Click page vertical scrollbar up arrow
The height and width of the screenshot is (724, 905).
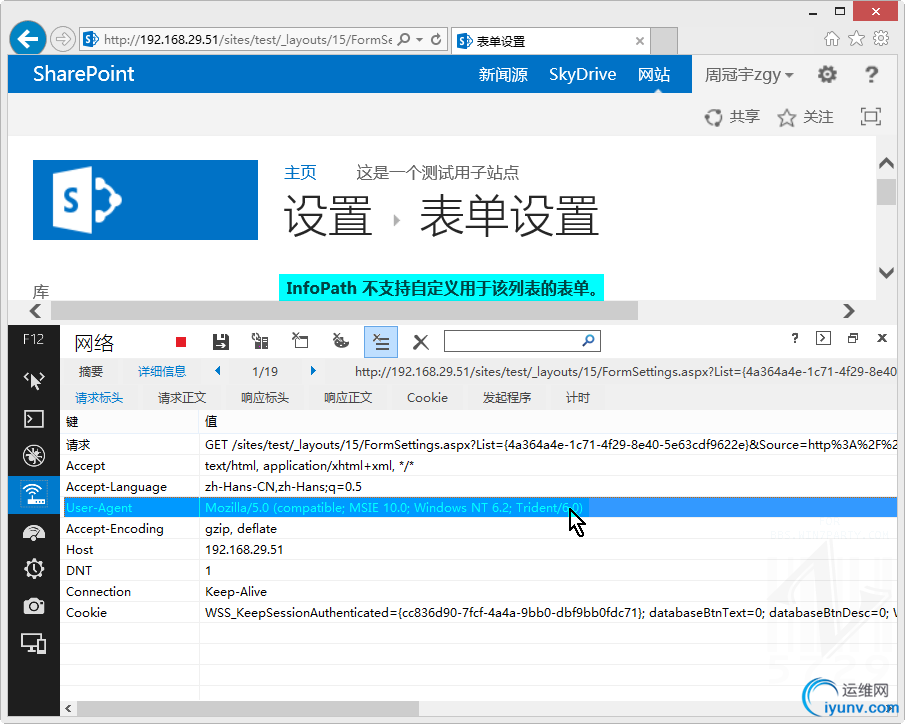(886, 163)
